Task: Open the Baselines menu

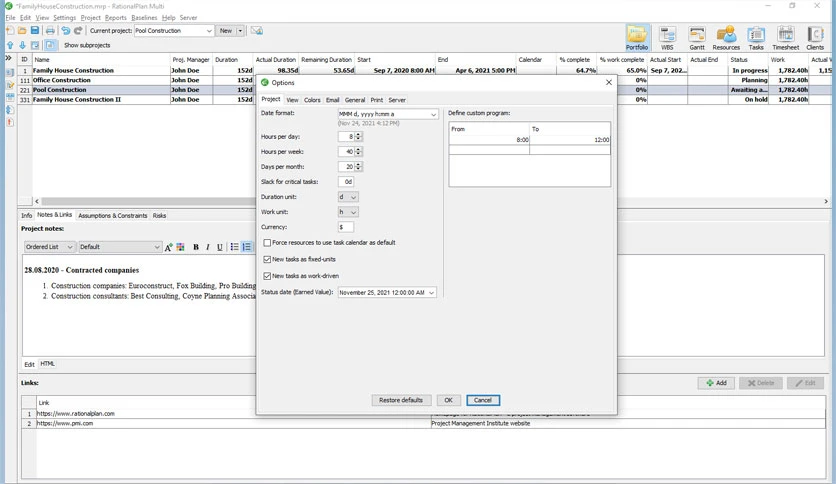Action: tap(144, 18)
